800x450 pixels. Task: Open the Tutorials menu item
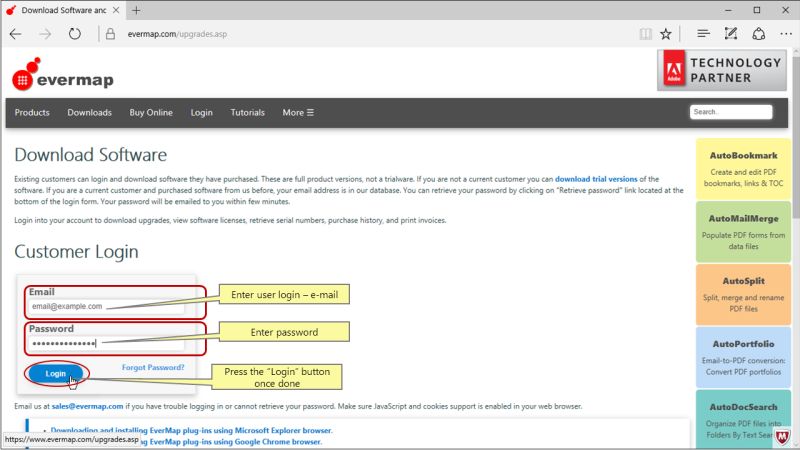[247, 112]
